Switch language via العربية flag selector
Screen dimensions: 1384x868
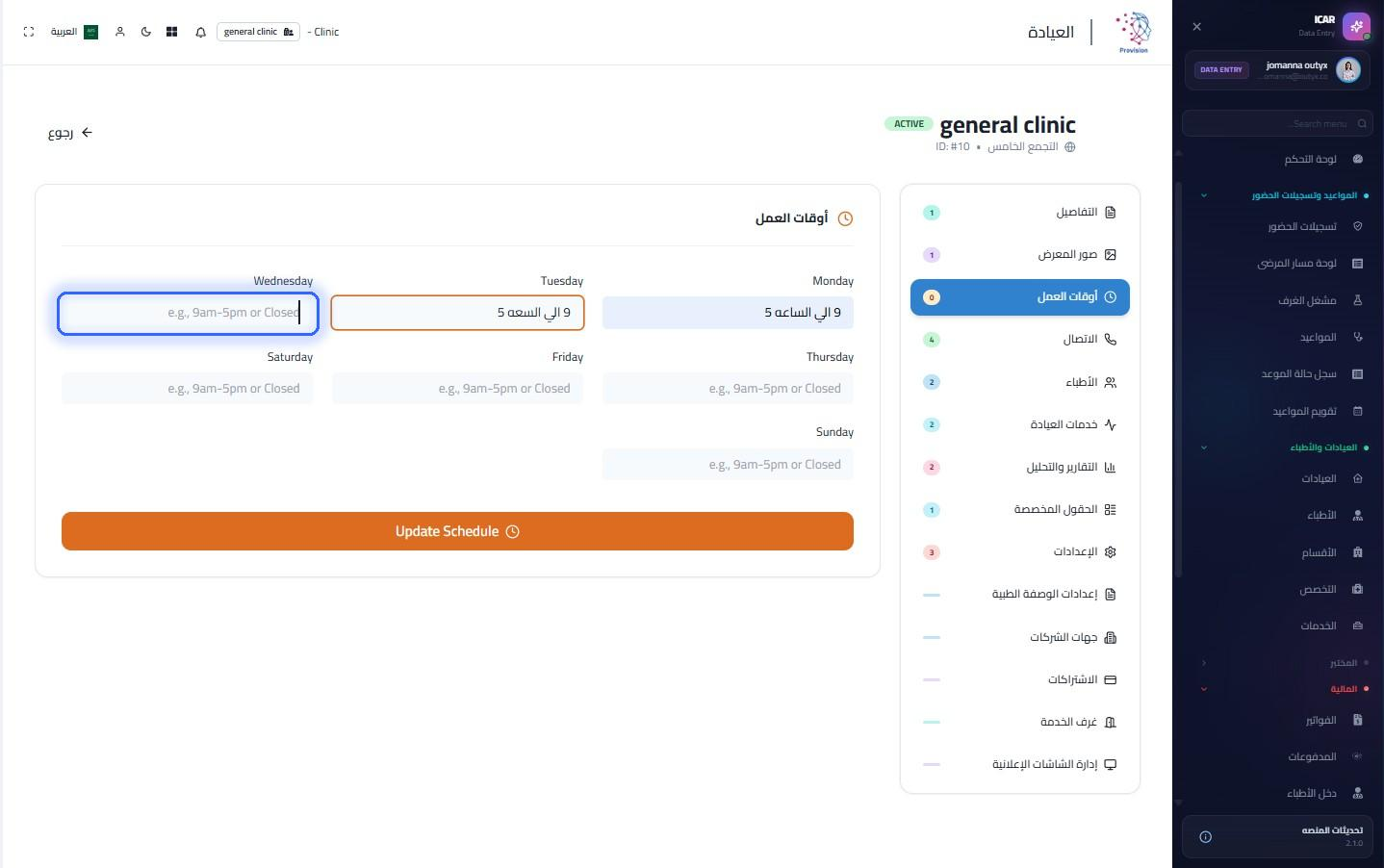pos(74,32)
